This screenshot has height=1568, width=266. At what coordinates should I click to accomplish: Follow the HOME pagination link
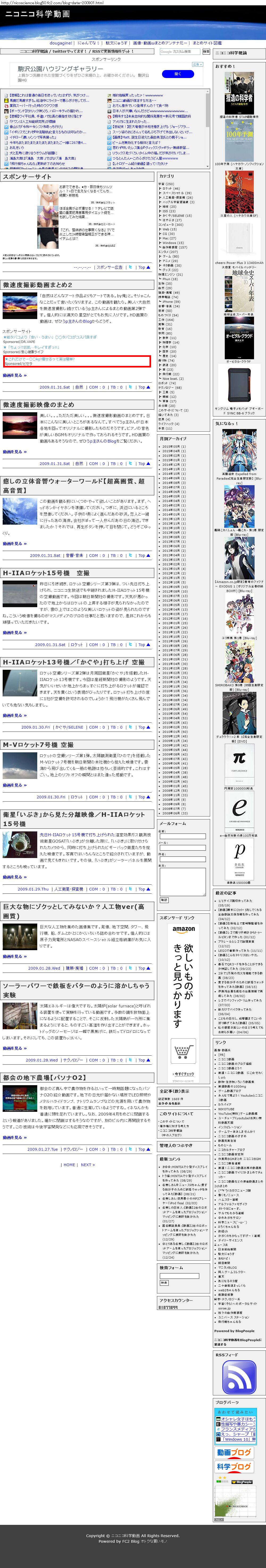(x=69, y=1165)
